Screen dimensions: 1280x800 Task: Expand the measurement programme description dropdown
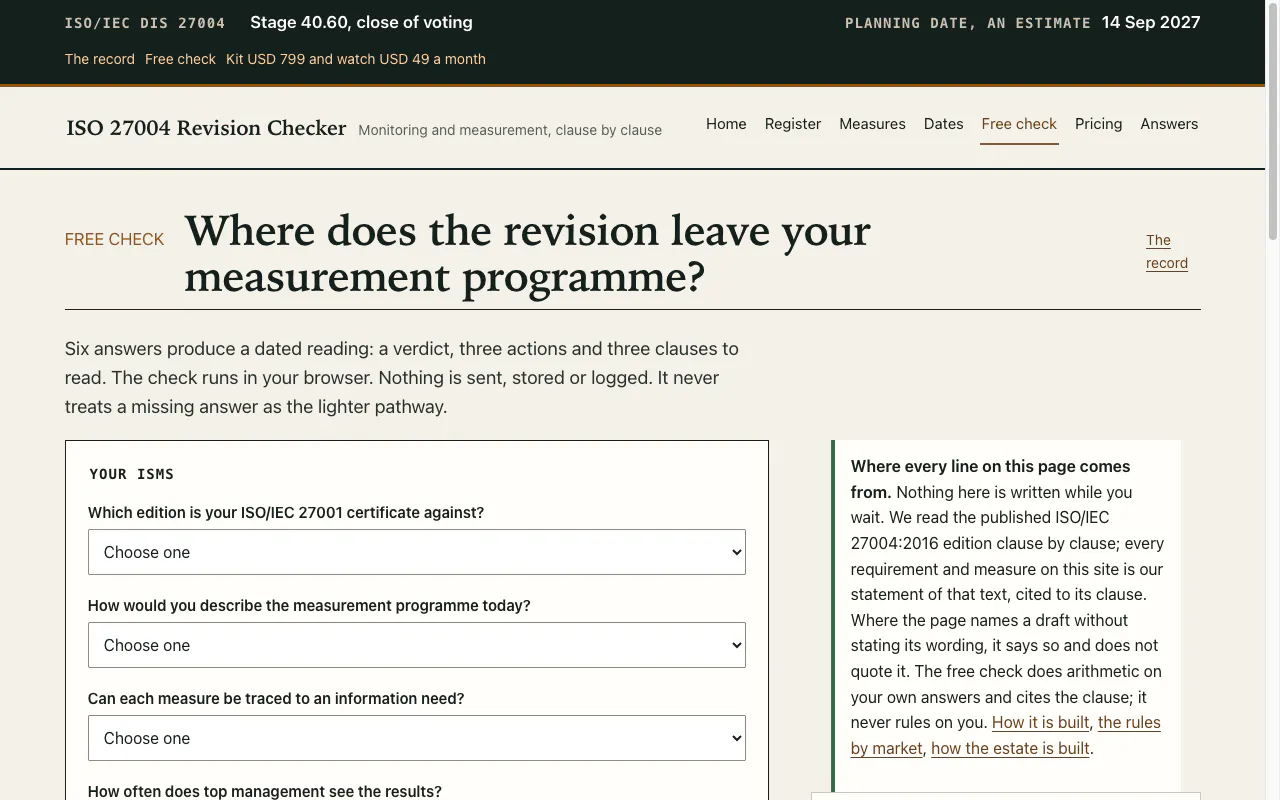[416, 645]
